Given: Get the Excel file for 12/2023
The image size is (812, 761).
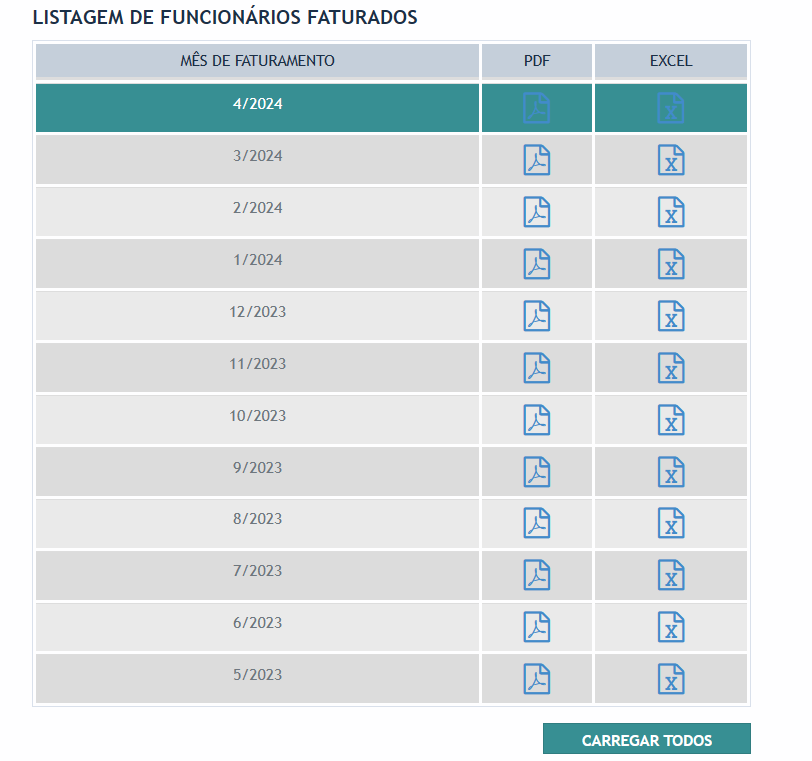Looking at the screenshot, I should coord(671,316).
